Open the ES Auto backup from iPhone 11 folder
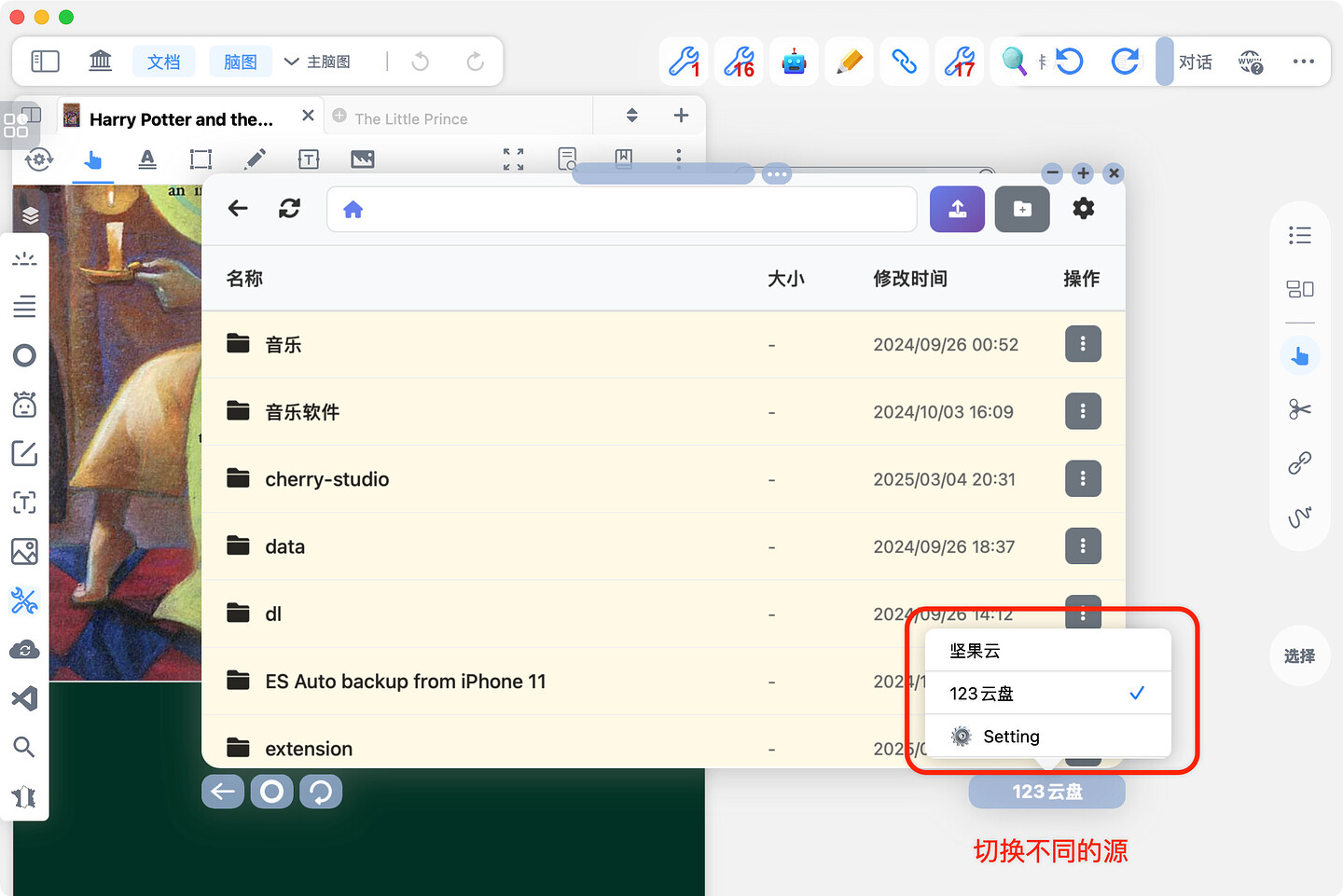Image resolution: width=1343 pixels, height=896 pixels. click(406, 682)
